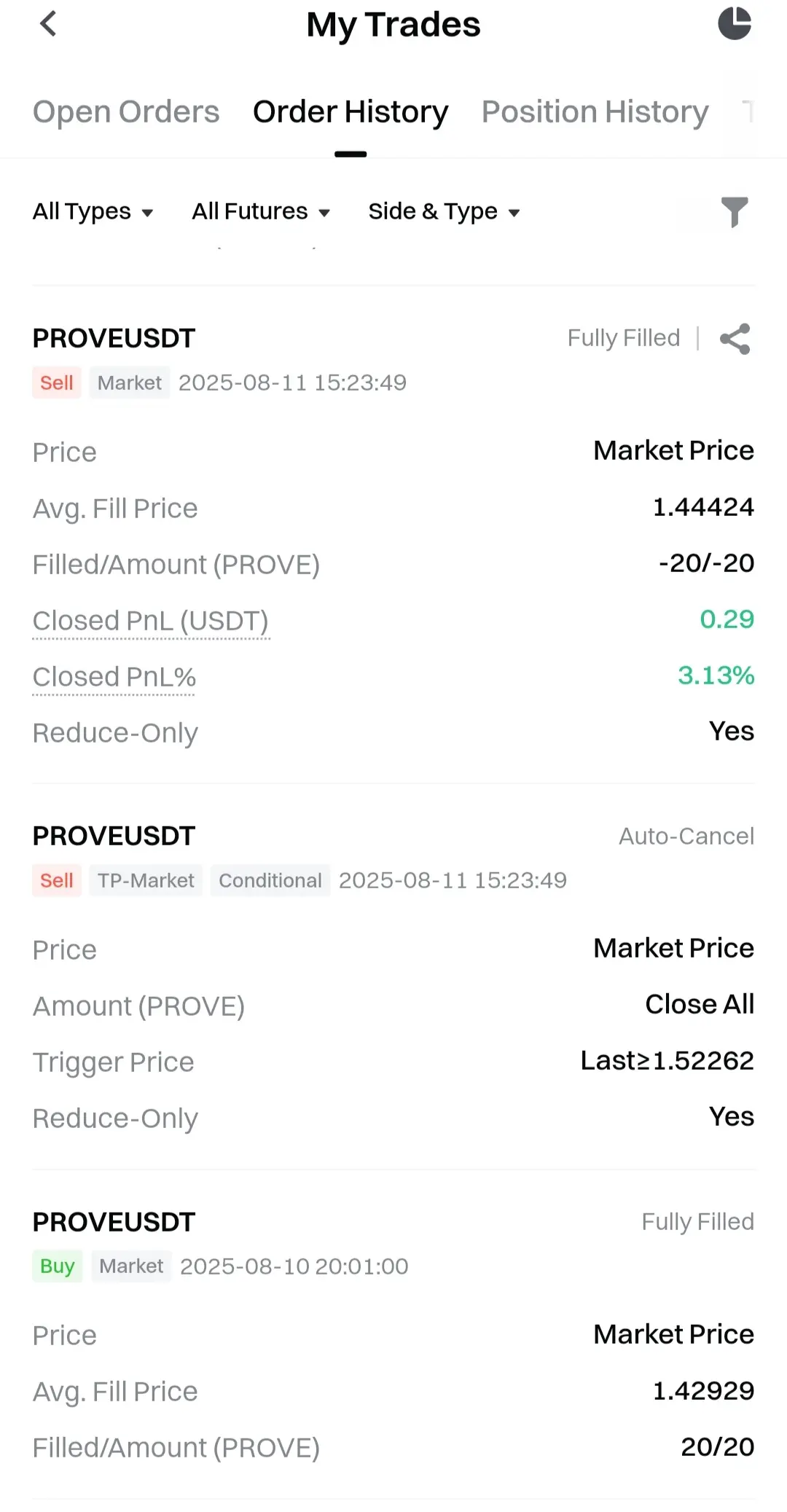The width and height of the screenshot is (787, 1512).
Task: Tap the Conditional tag on second order
Action: pyautogui.click(x=270, y=880)
